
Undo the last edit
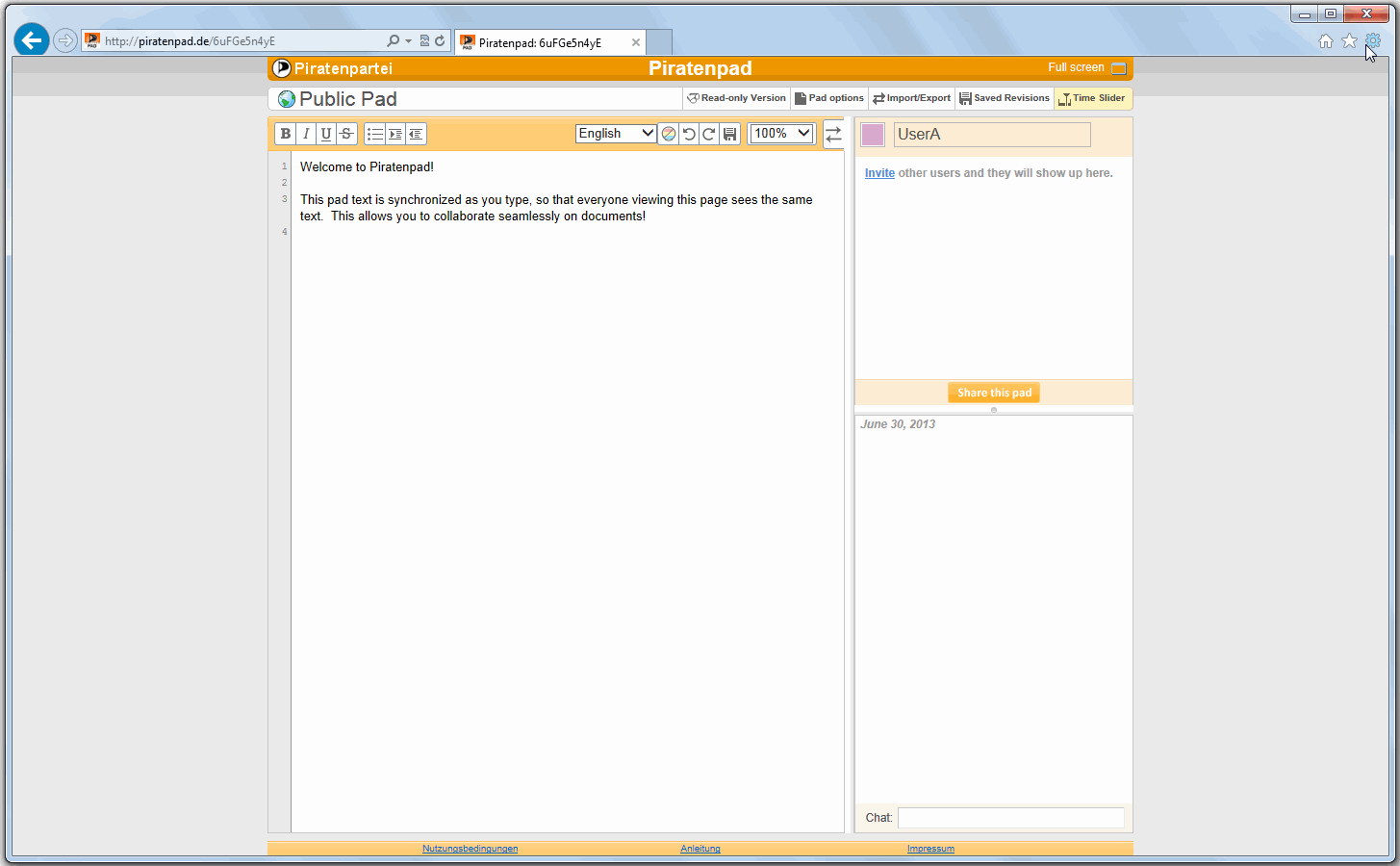[689, 134]
